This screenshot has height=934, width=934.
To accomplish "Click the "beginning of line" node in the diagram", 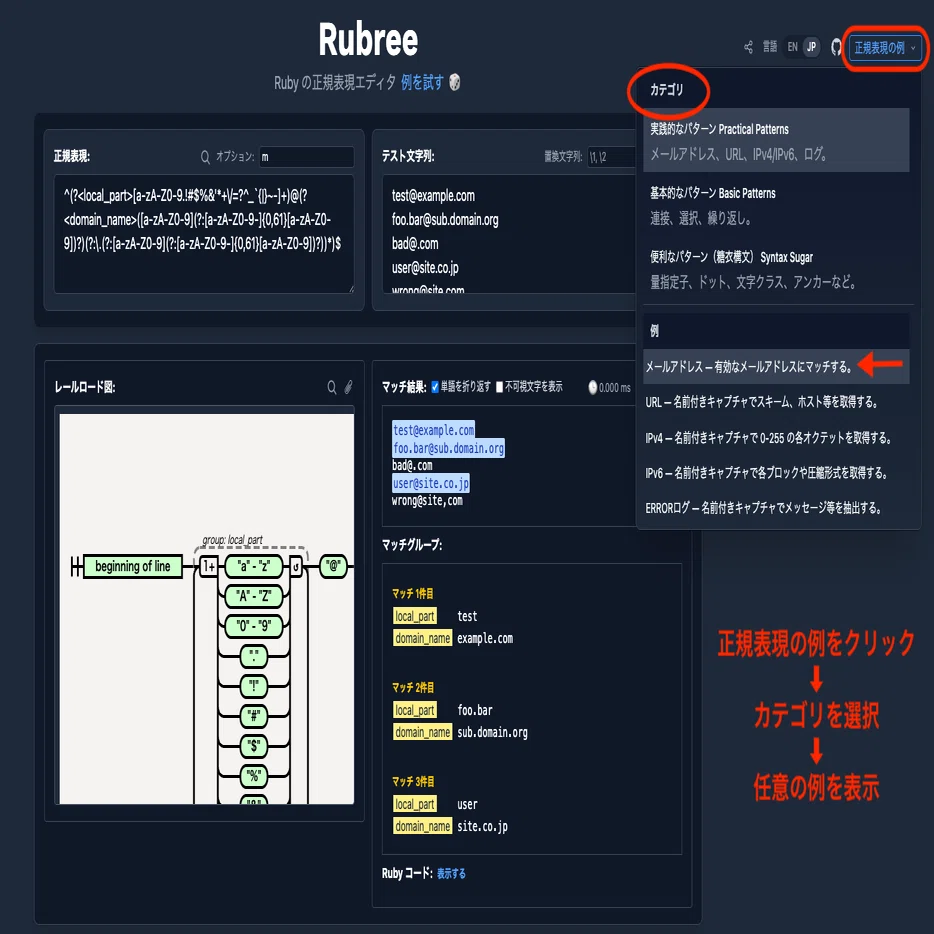I will [132, 566].
